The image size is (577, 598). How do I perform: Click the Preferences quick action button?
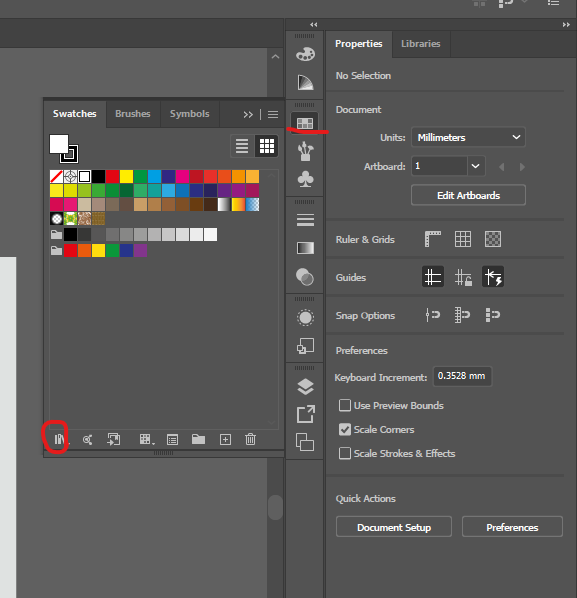[512, 527]
